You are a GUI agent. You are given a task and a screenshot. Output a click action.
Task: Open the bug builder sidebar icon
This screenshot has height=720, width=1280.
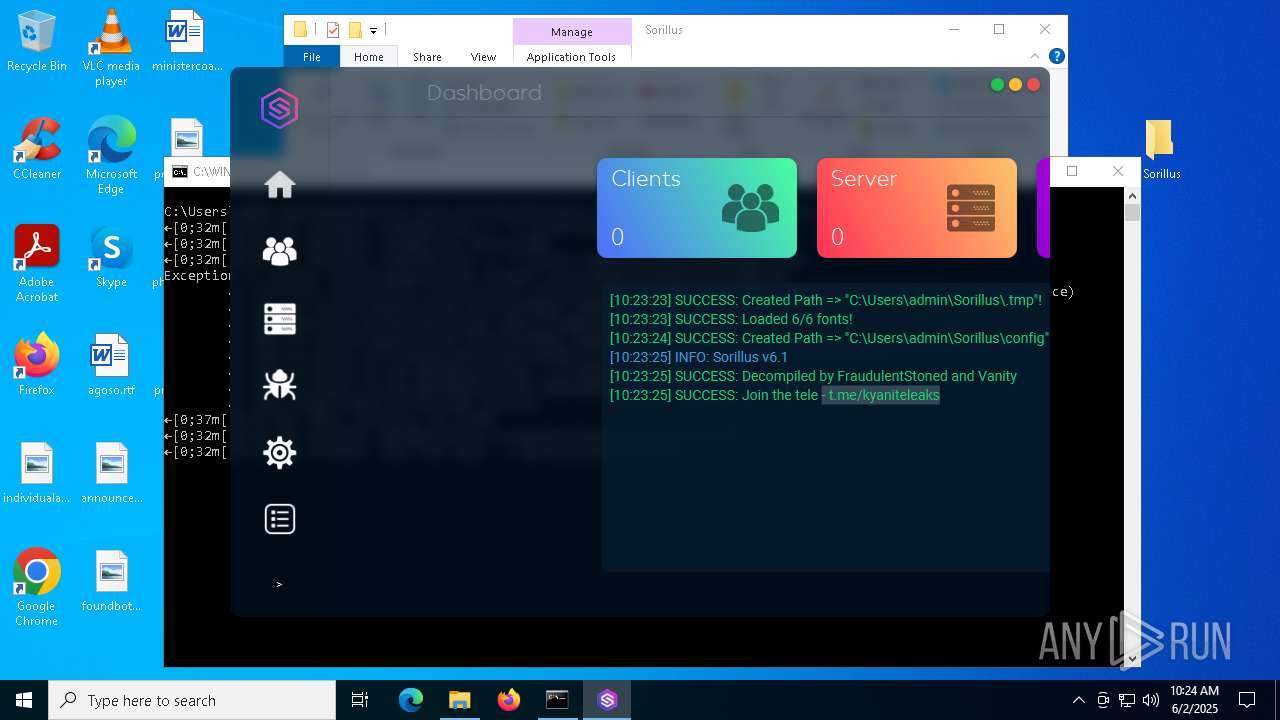click(x=280, y=385)
